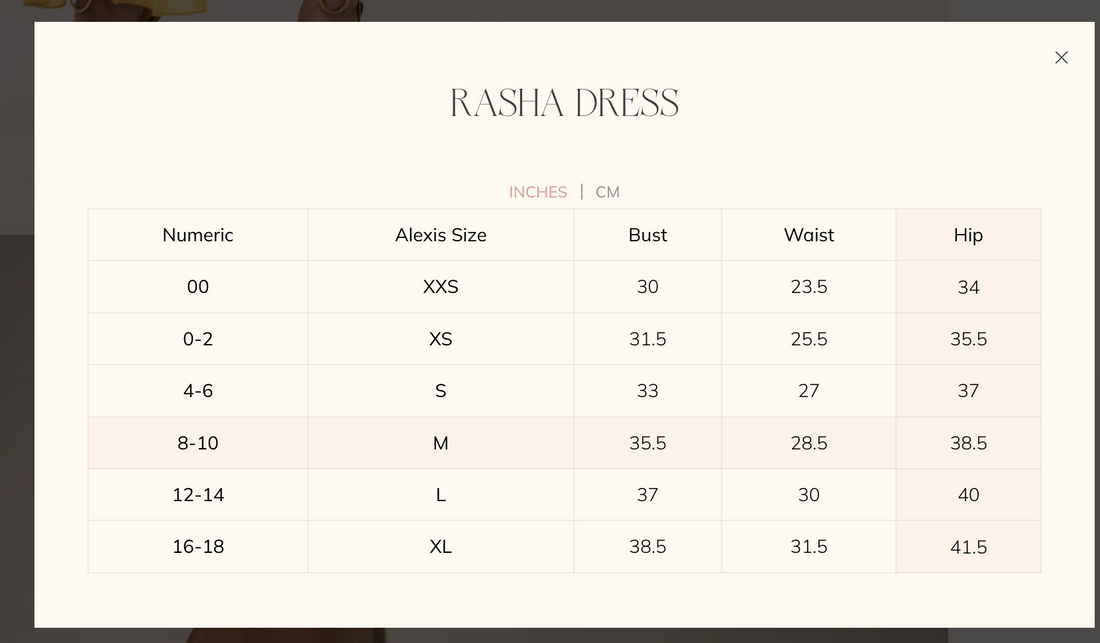Click bust value 38.5 in XL row
Viewport: 1100px width, 643px height.
pos(648,546)
